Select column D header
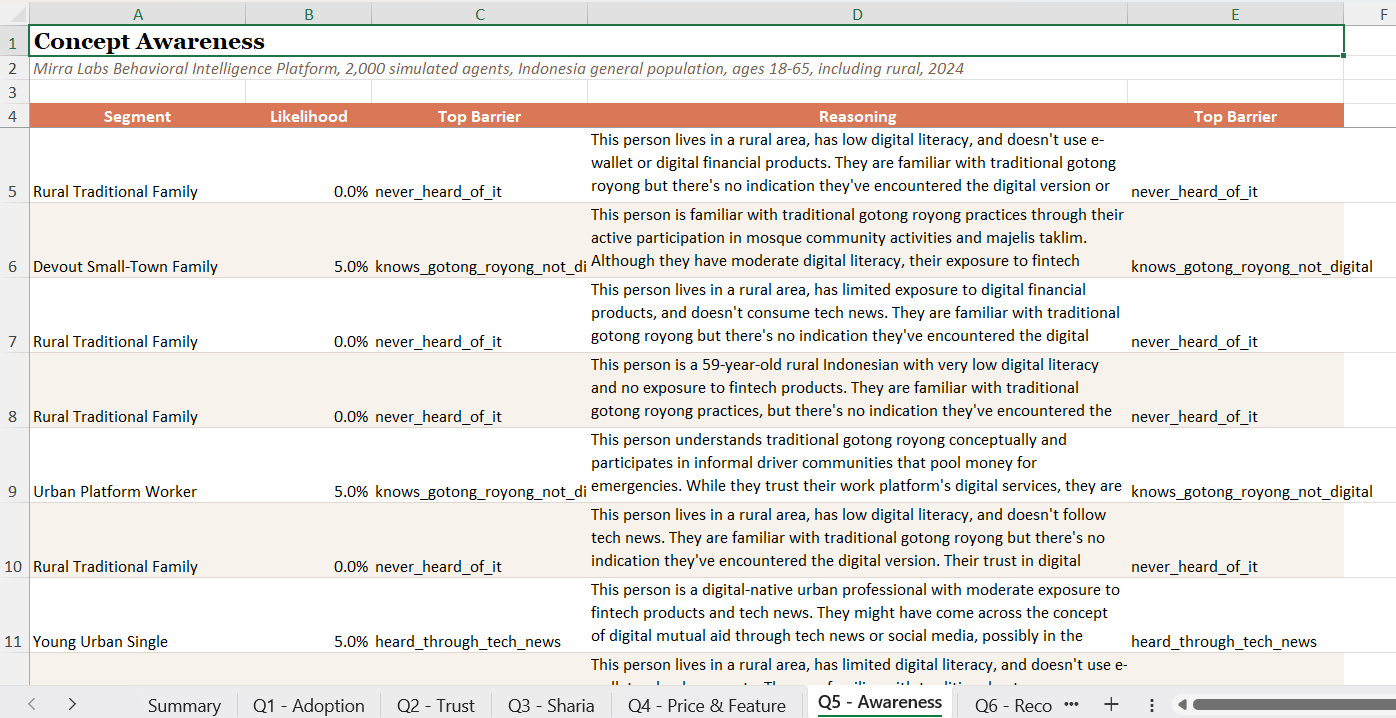This screenshot has width=1396, height=718. (x=857, y=14)
